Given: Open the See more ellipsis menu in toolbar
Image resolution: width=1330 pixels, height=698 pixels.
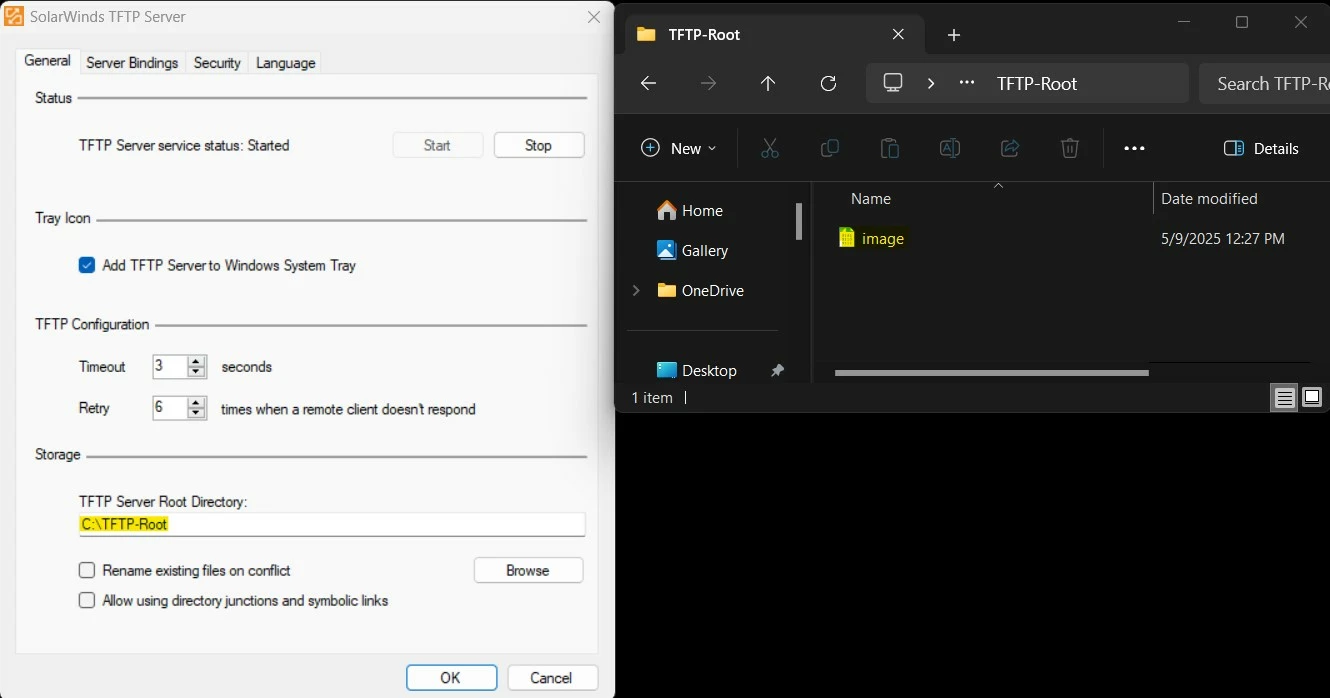Looking at the screenshot, I should [x=1134, y=148].
